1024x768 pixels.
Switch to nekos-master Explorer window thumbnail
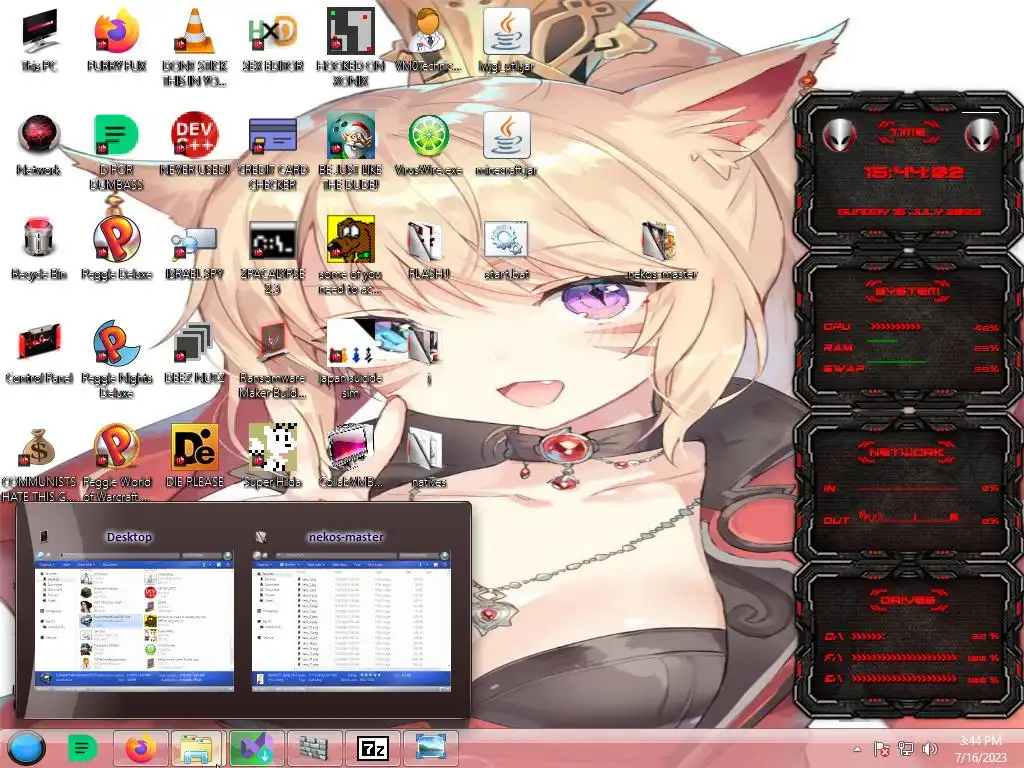tap(351, 610)
